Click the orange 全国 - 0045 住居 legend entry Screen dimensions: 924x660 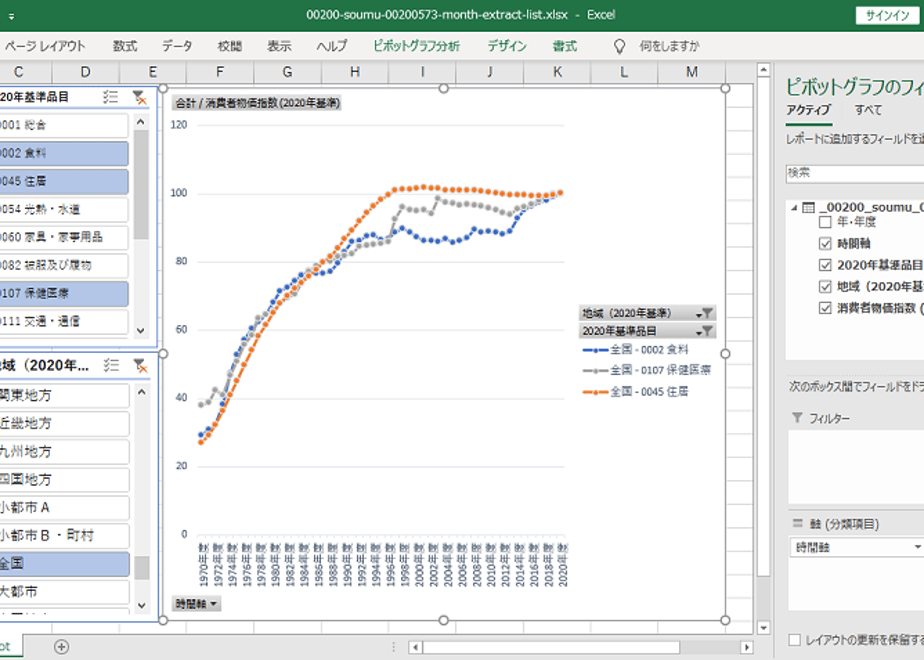635,392
